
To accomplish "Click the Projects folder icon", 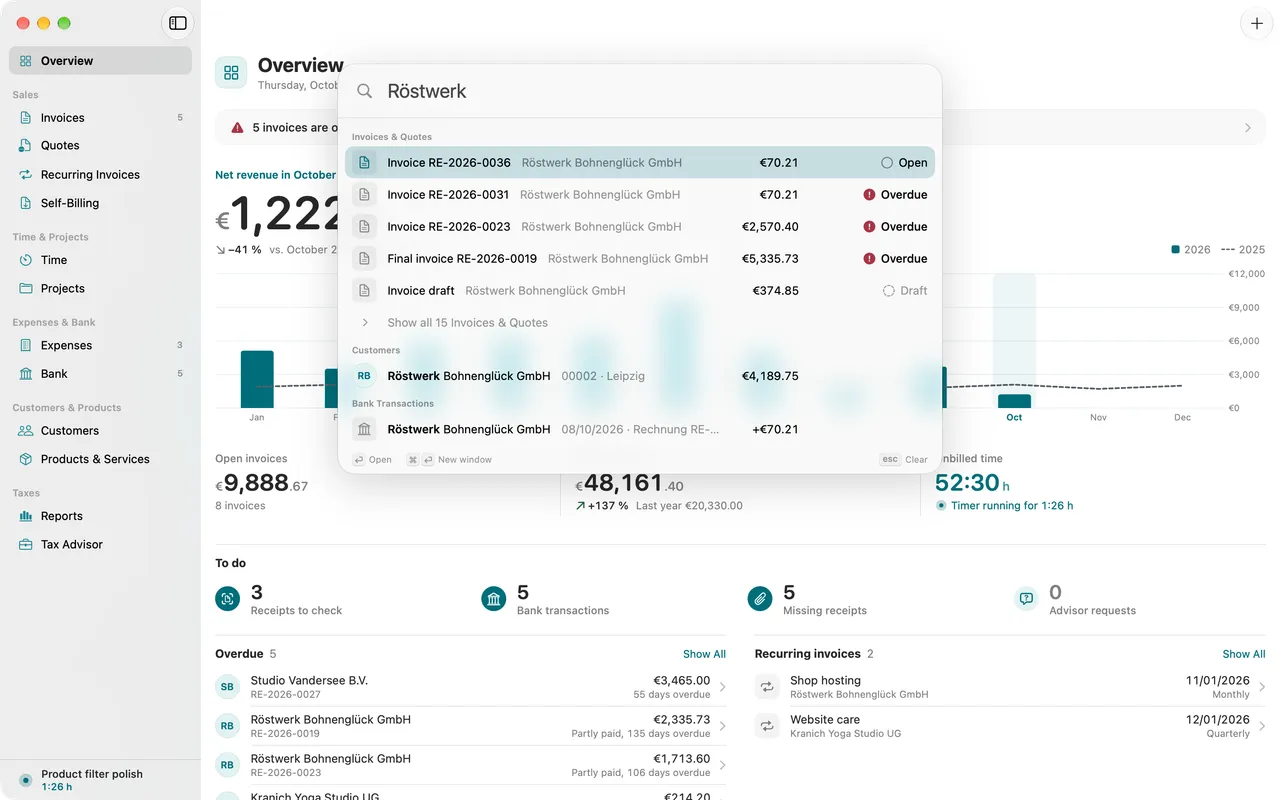I will pyautogui.click(x=26, y=288).
